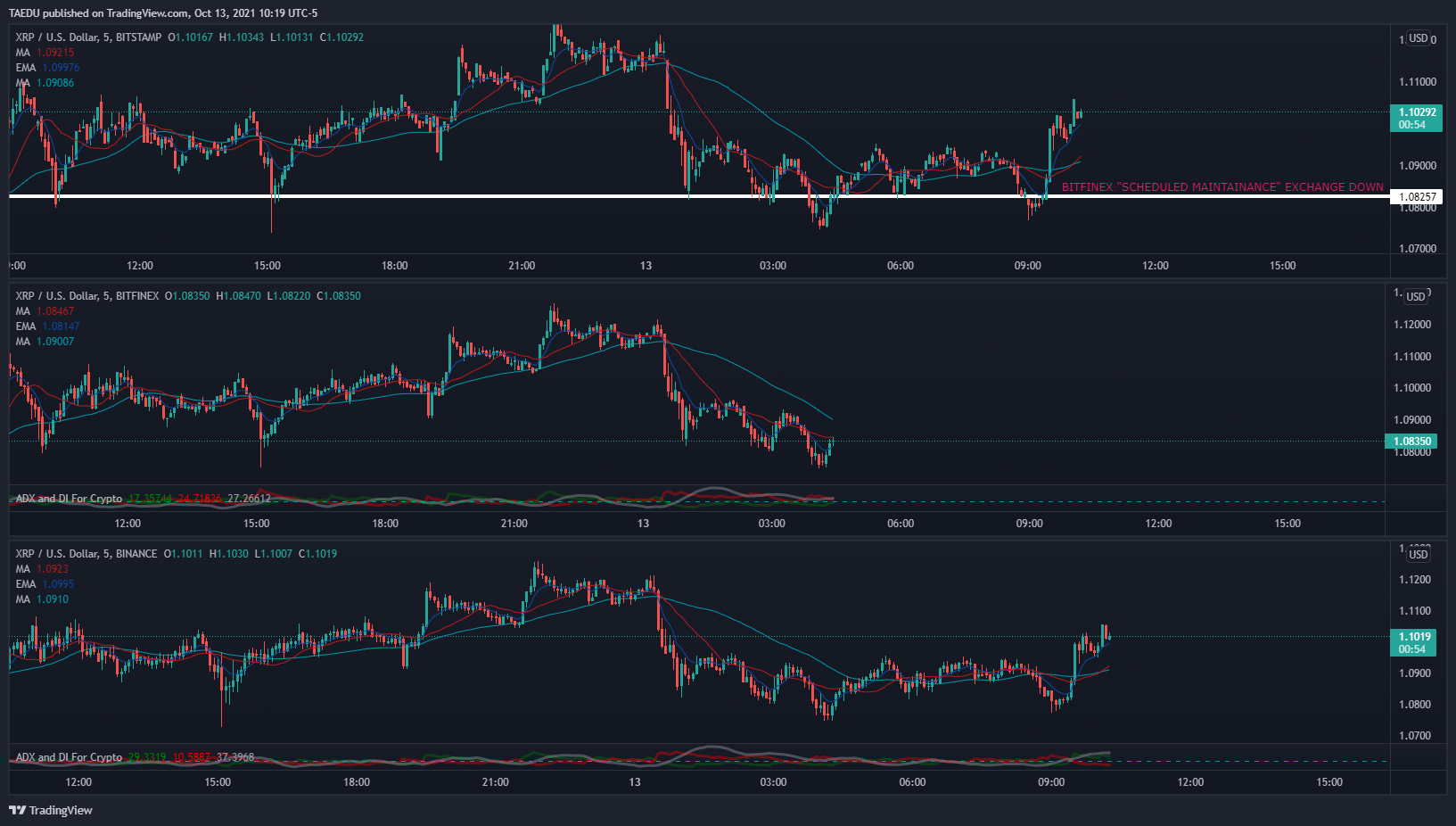Image resolution: width=1456 pixels, height=826 pixels.
Task: Select the EMA 1.0995 indicator on the BINANCE chart
Action: click(45, 584)
